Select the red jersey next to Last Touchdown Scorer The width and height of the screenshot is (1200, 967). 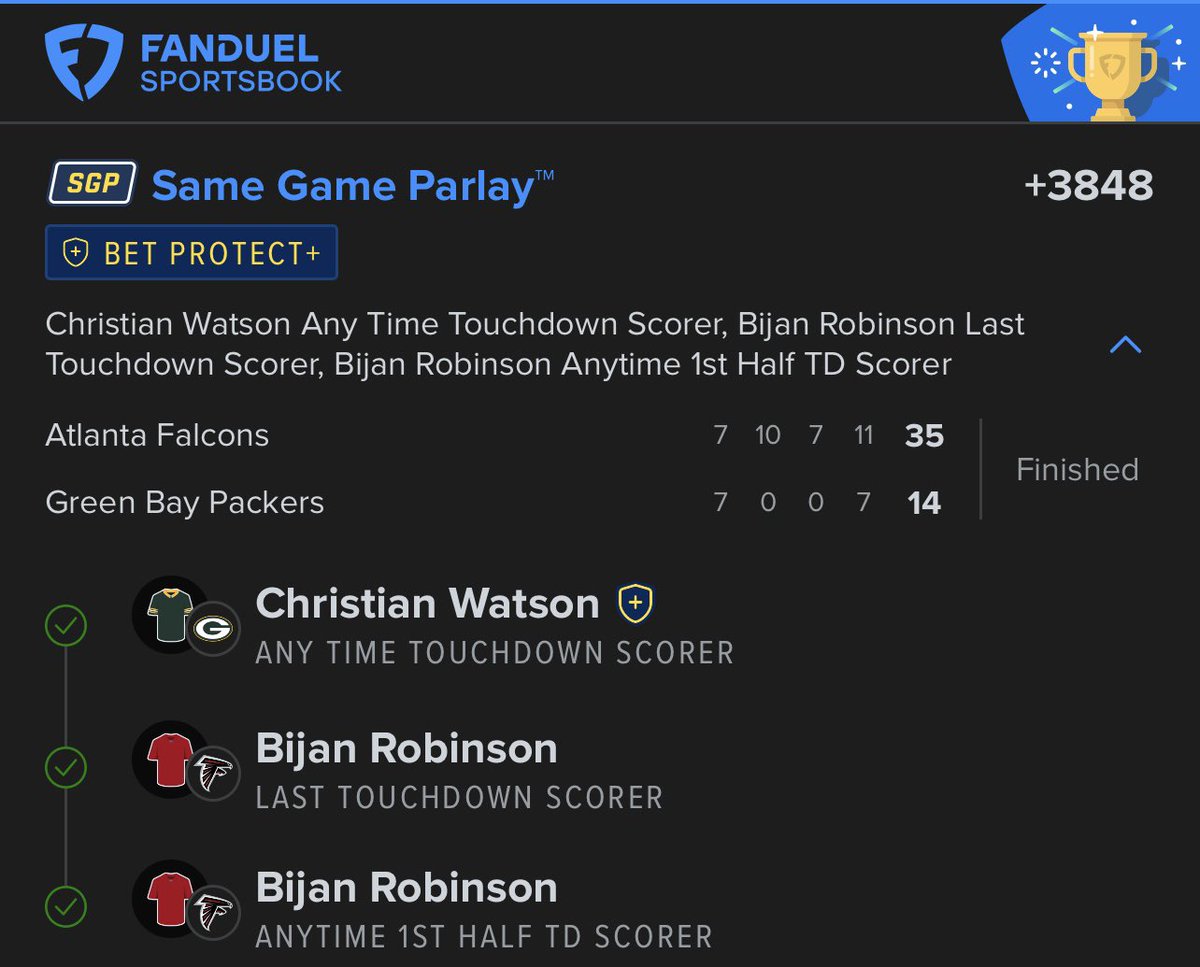[x=168, y=758]
